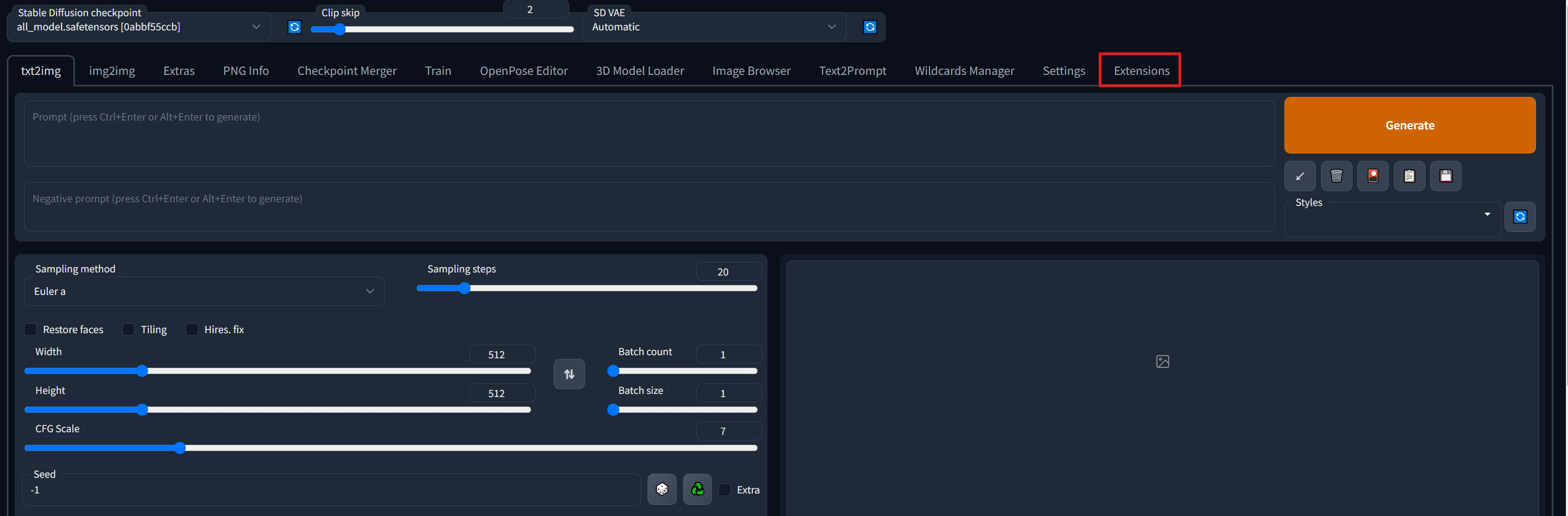Image resolution: width=1568 pixels, height=516 pixels.
Task: Click the orange Generate button
Action: 1410,125
